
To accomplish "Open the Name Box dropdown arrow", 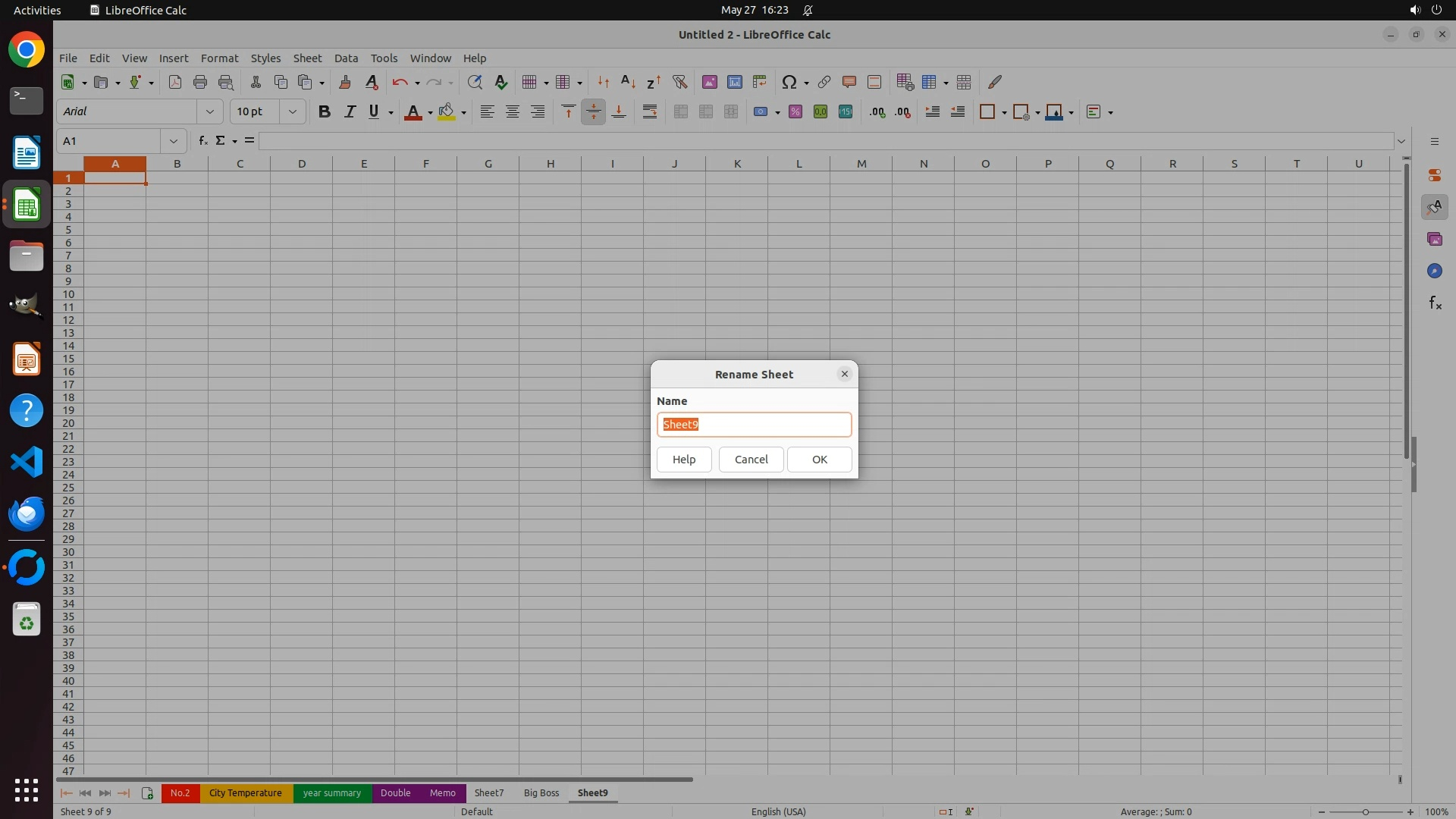I will point(174,141).
